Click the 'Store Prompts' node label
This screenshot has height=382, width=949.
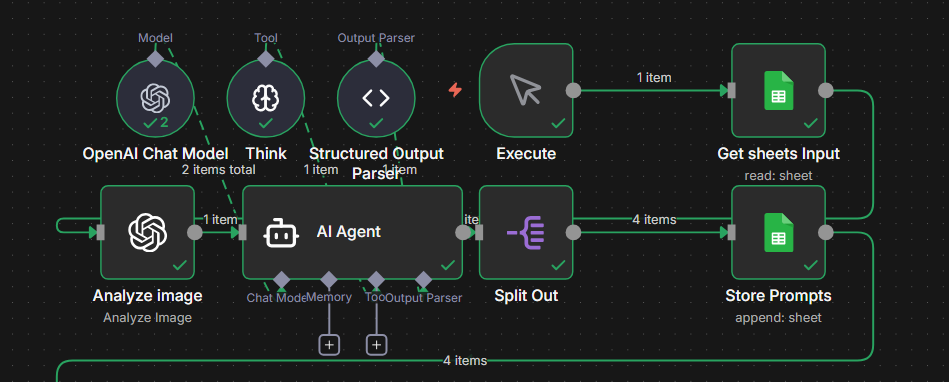[778, 296]
